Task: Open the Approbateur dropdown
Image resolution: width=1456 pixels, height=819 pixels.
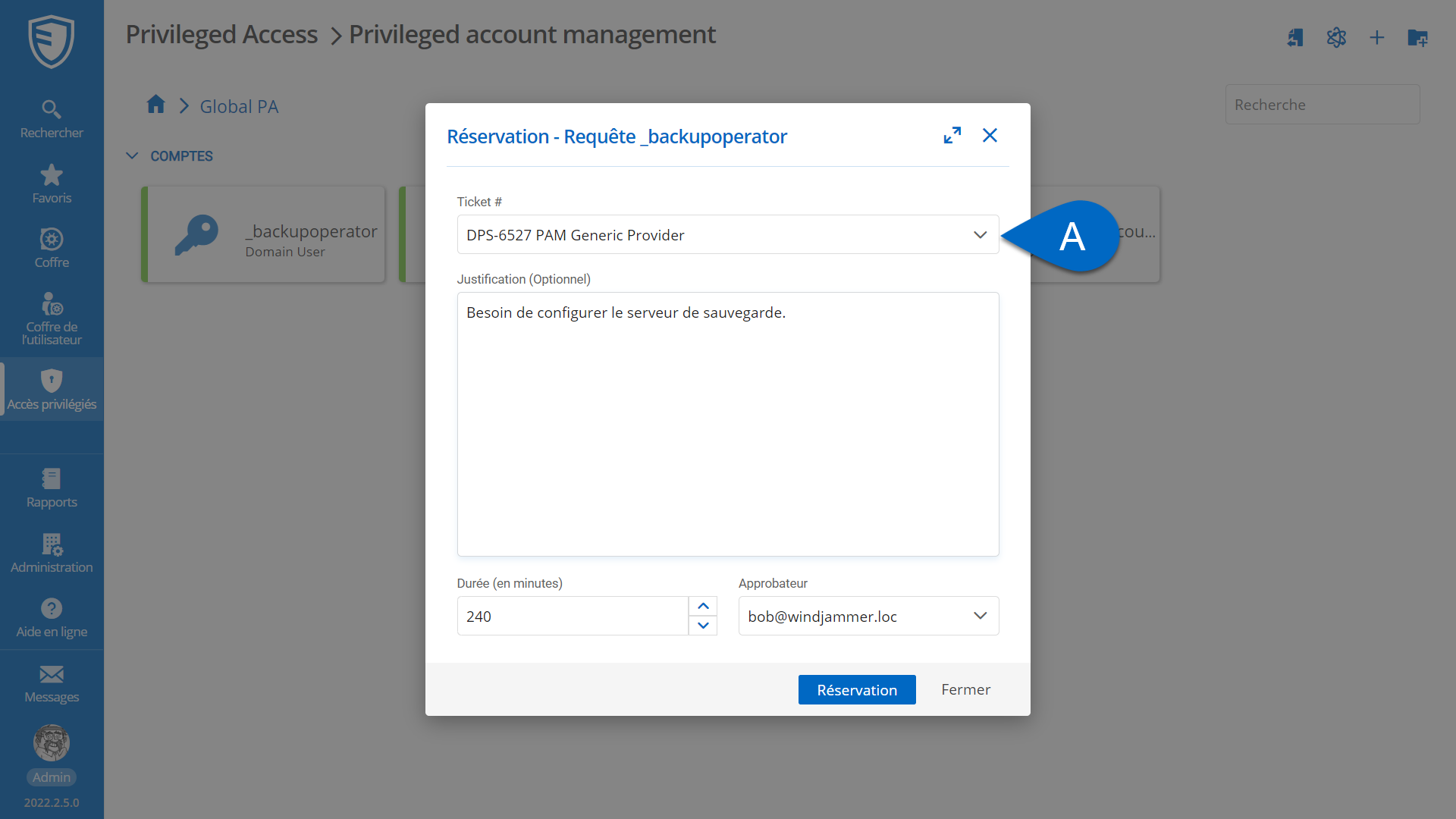Action: click(x=980, y=616)
